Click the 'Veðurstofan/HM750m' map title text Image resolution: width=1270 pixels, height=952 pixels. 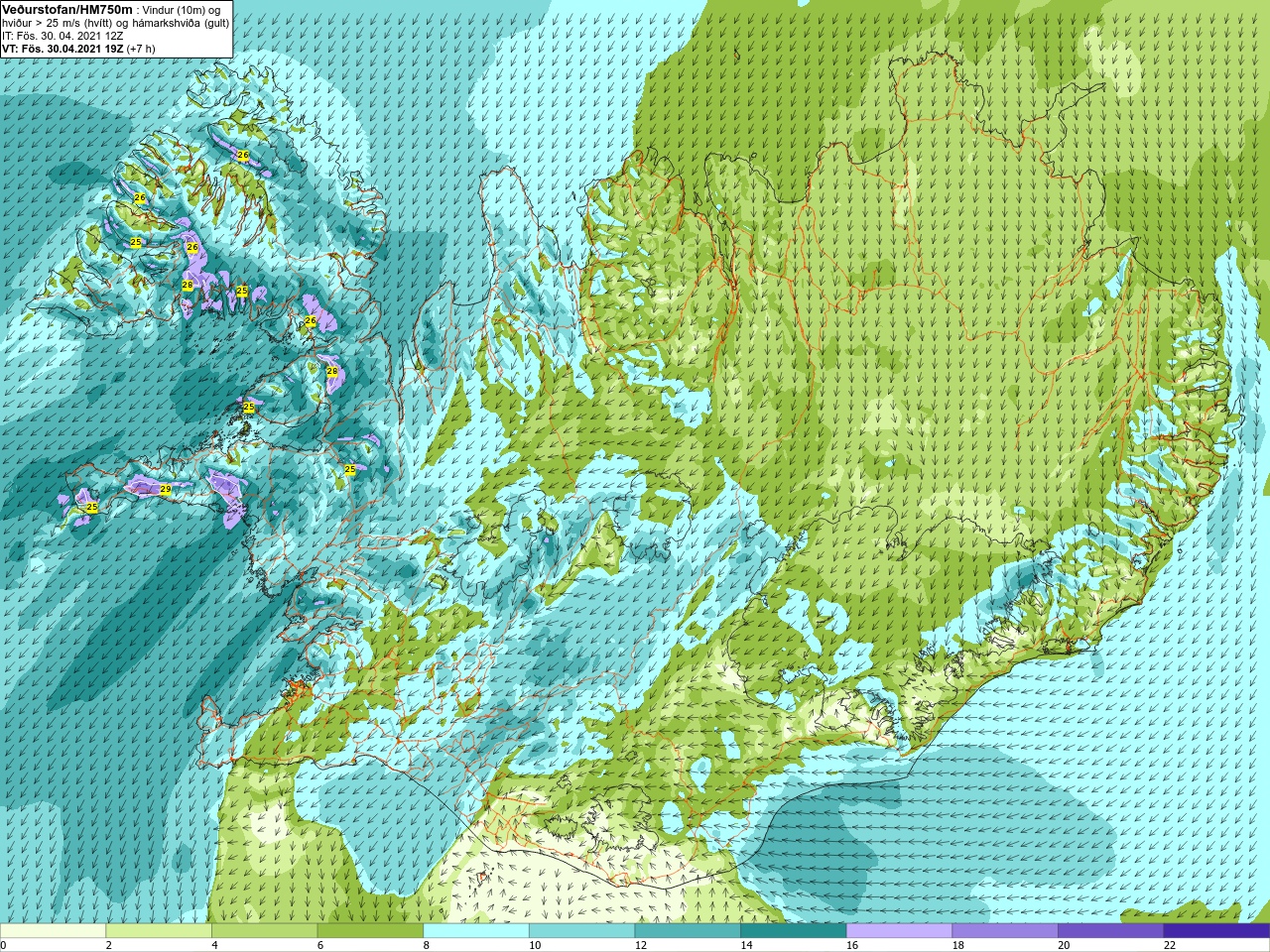click(65, 9)
